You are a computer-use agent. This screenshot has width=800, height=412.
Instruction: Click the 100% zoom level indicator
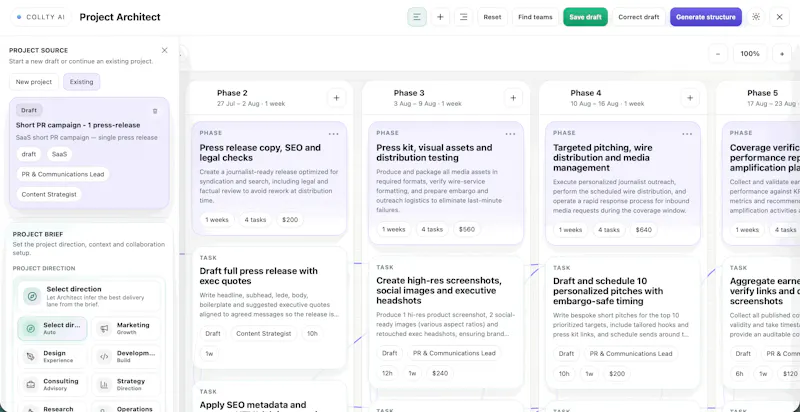[x=750, y=54]
